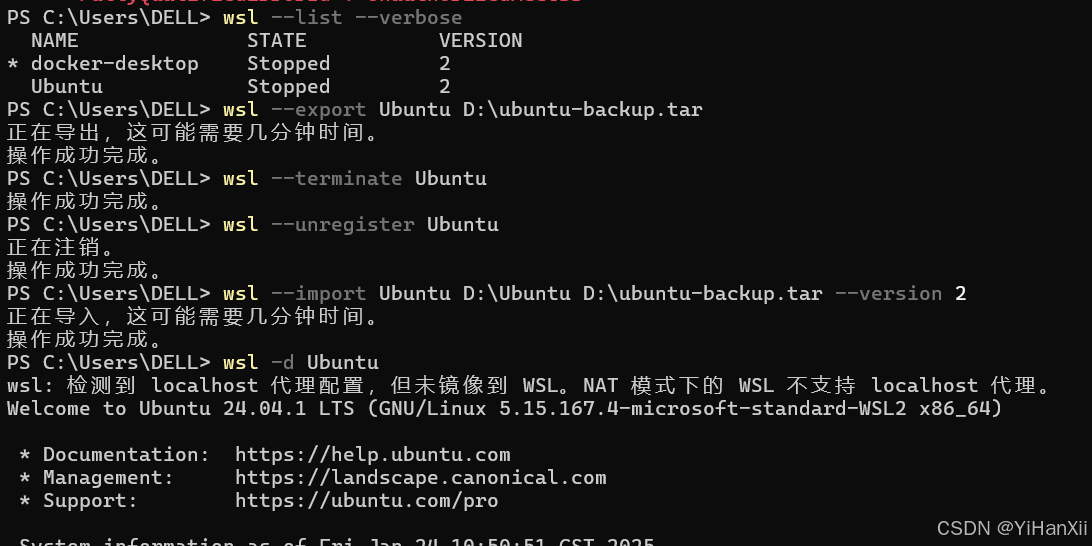The width and height of the screenshot is (1092, 546).
Task: Click the 'wsl -d Ubuntu' command line
Action: (x=301, y=362)
